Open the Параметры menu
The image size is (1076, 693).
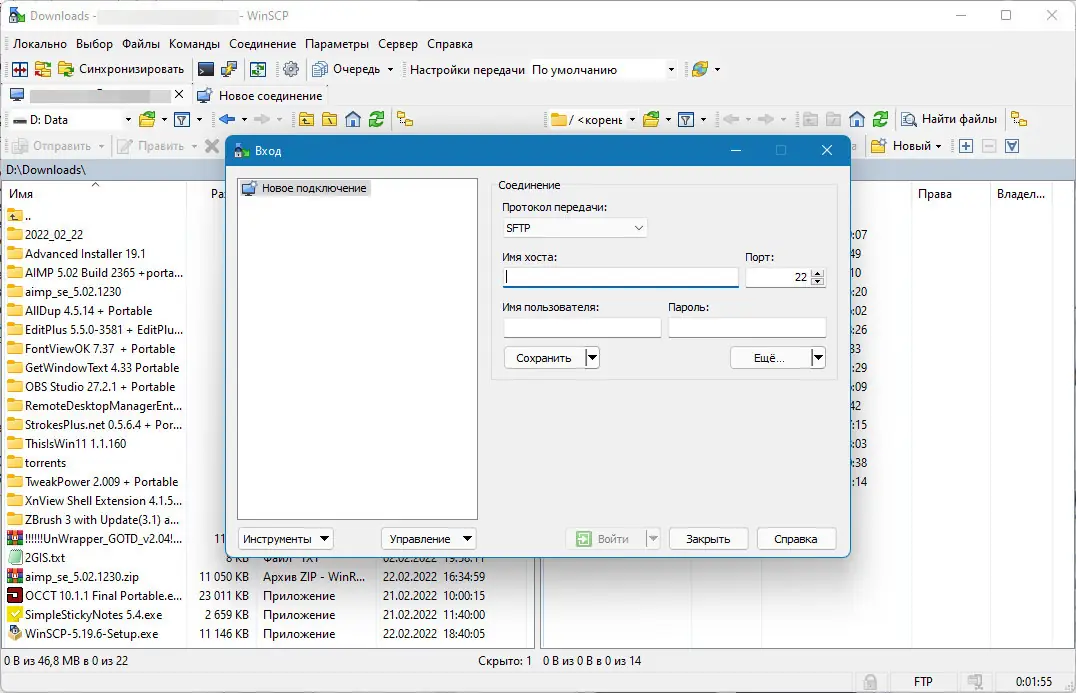point(337,44)
